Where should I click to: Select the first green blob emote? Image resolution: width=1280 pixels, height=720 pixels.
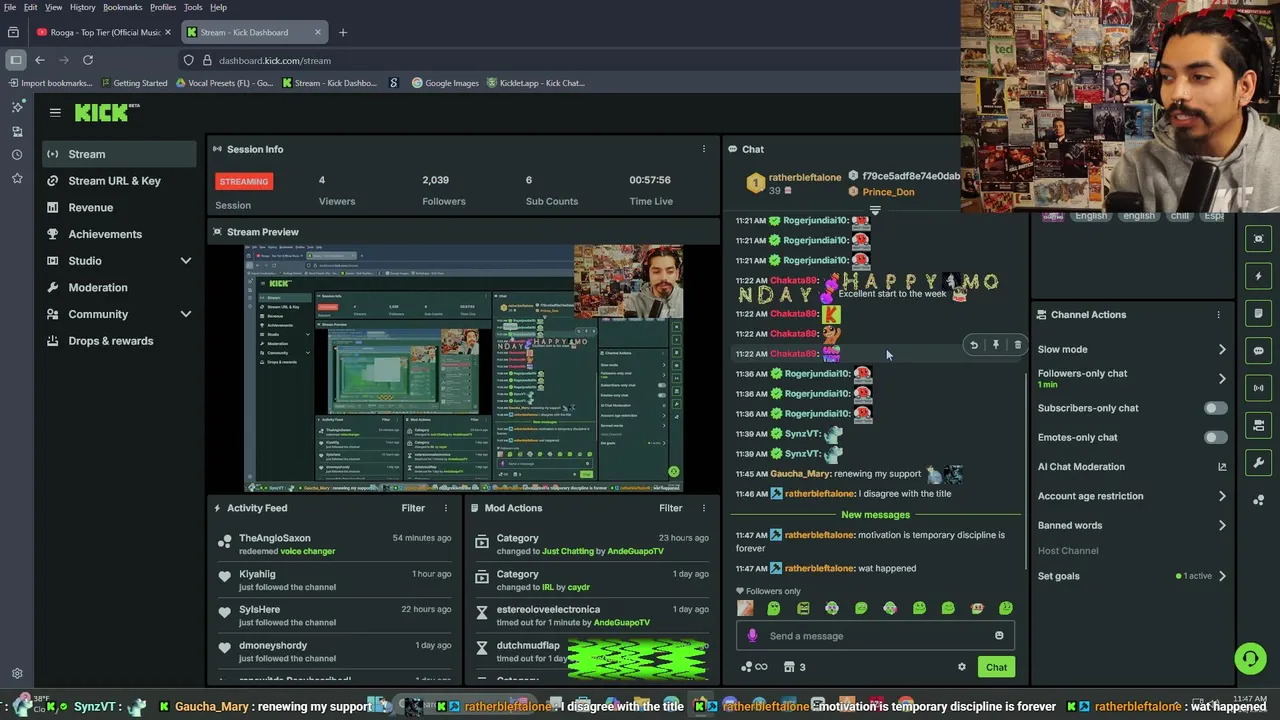774,608
